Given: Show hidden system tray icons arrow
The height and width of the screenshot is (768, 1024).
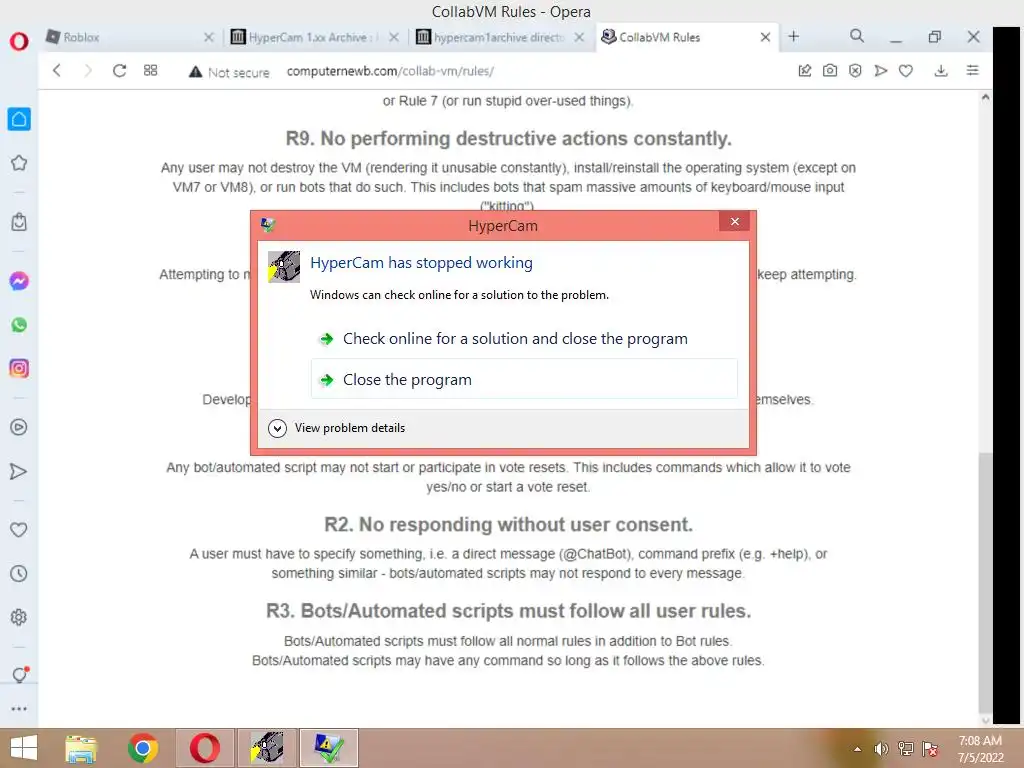Looking at the screenshot, I should click(857, 749).
